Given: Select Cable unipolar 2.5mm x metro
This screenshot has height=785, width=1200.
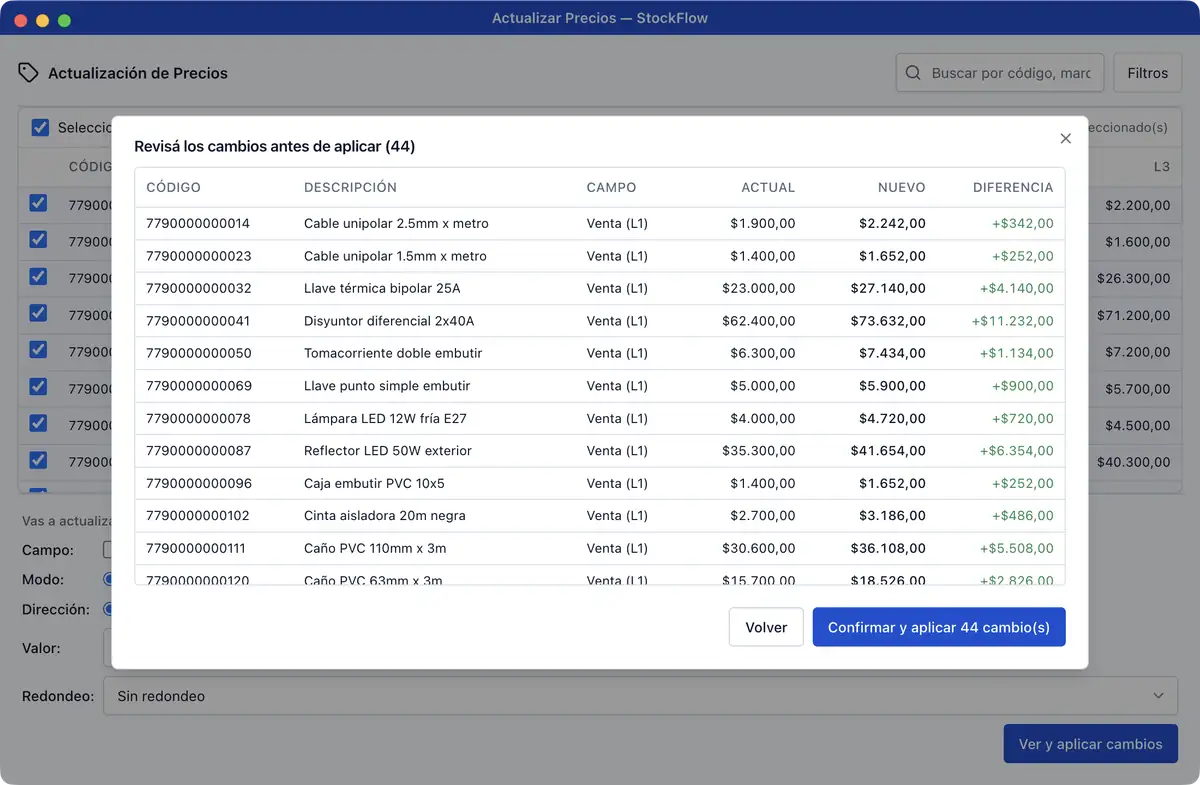Looking at the screenshot, I should 396,223.
